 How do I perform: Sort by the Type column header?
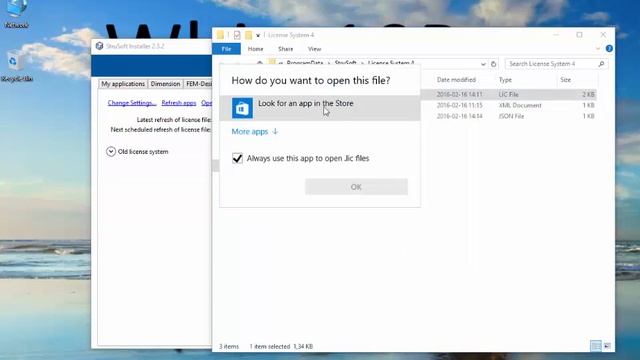[x=505, y=80]
